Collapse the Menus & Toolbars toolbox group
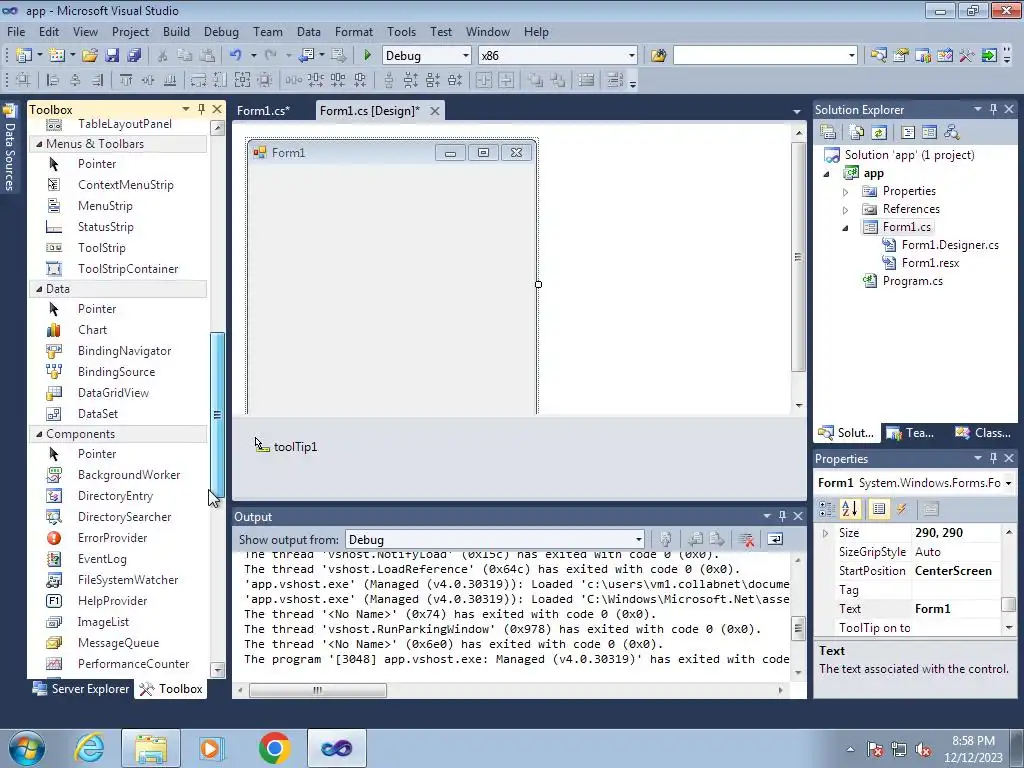Screen dimensions: 1024x768 click(x=39, y=144)
